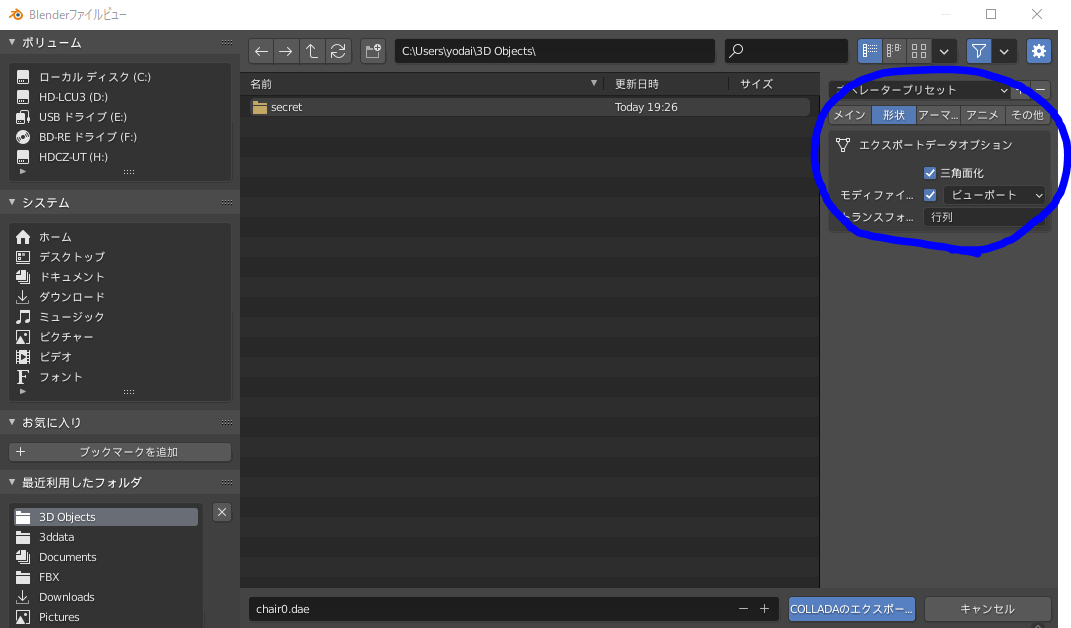
Task: Navigate up to parent directory
Action: (311, 51)
